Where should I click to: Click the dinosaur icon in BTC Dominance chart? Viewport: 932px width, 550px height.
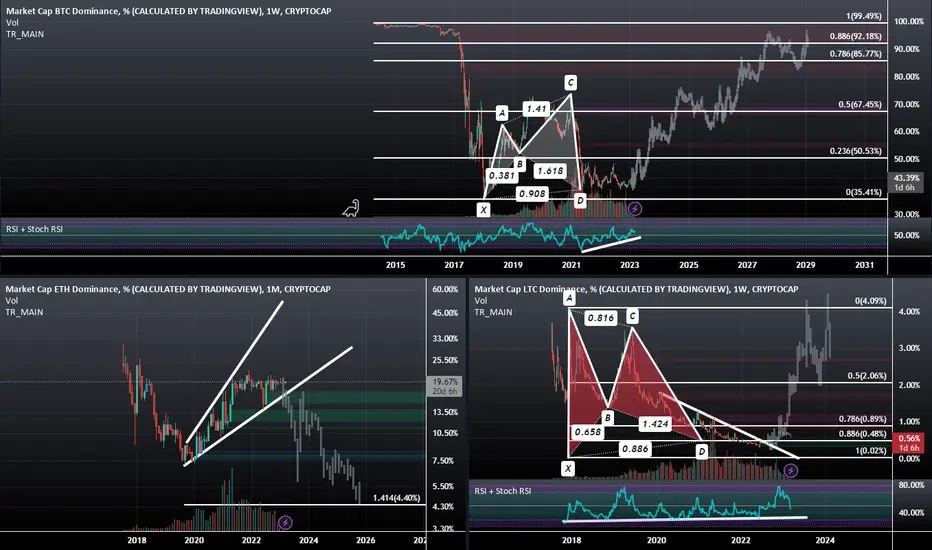tap(351, 208)
